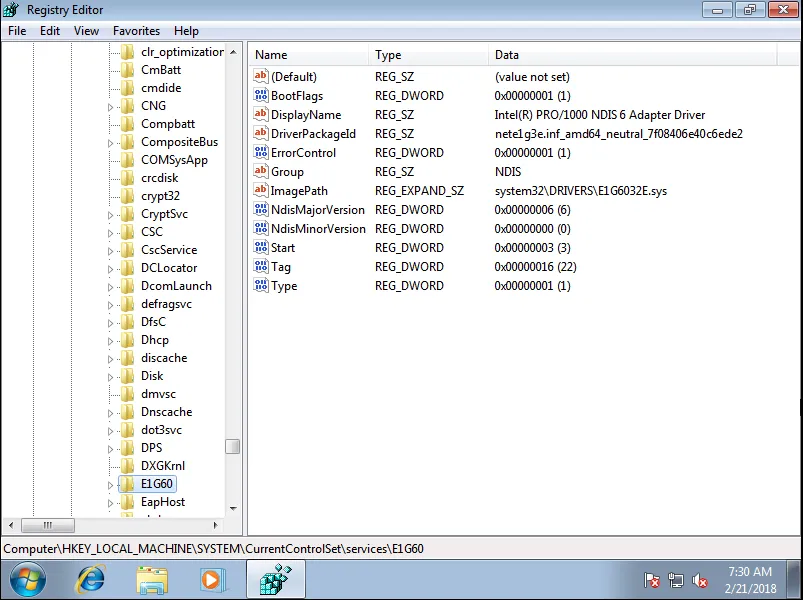
Task: Click the DriverPackageId string icon
Action: (261, 133)
